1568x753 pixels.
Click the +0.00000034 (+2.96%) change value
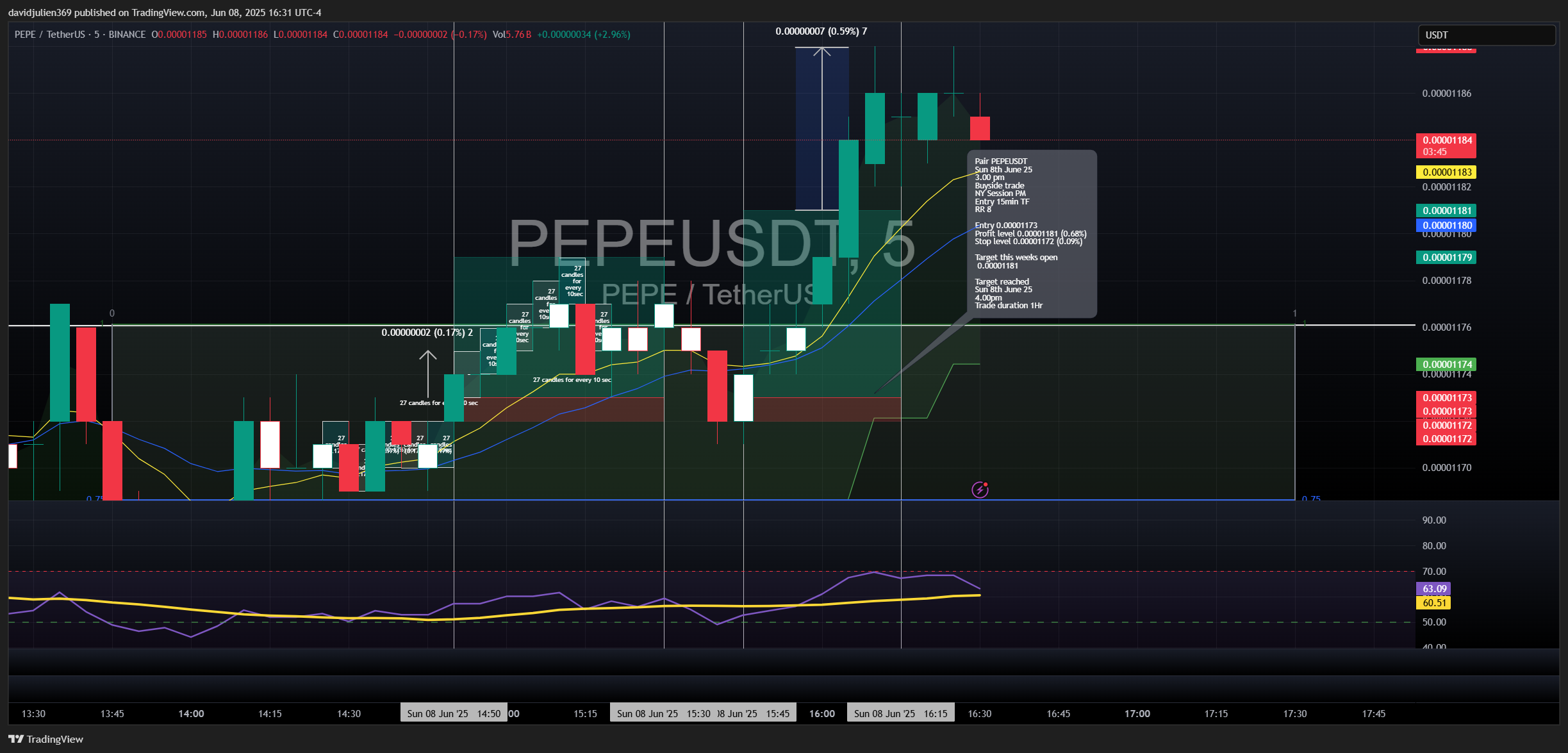point(584,35)
